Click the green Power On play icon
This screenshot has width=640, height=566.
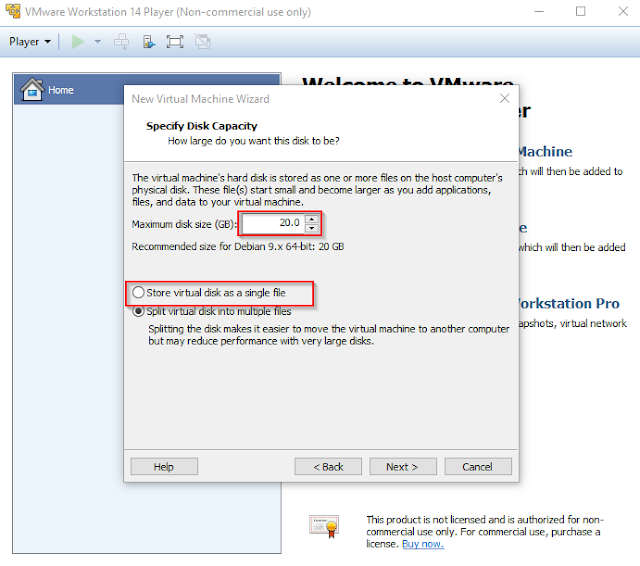point(78,42)
